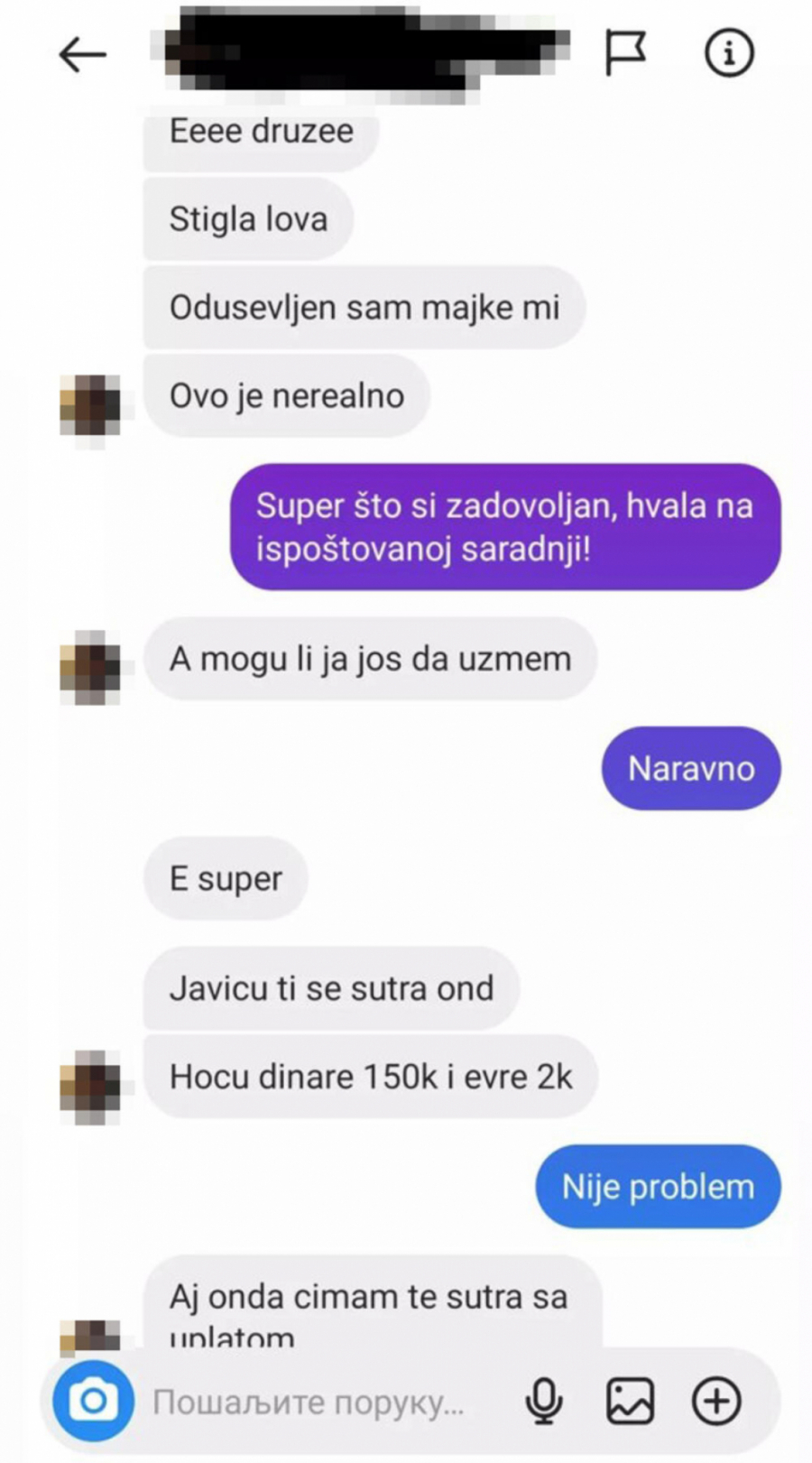Tap the microphone voice message icon
Viewport: 812px width, 1463px height.
(x=544, y=1401)
